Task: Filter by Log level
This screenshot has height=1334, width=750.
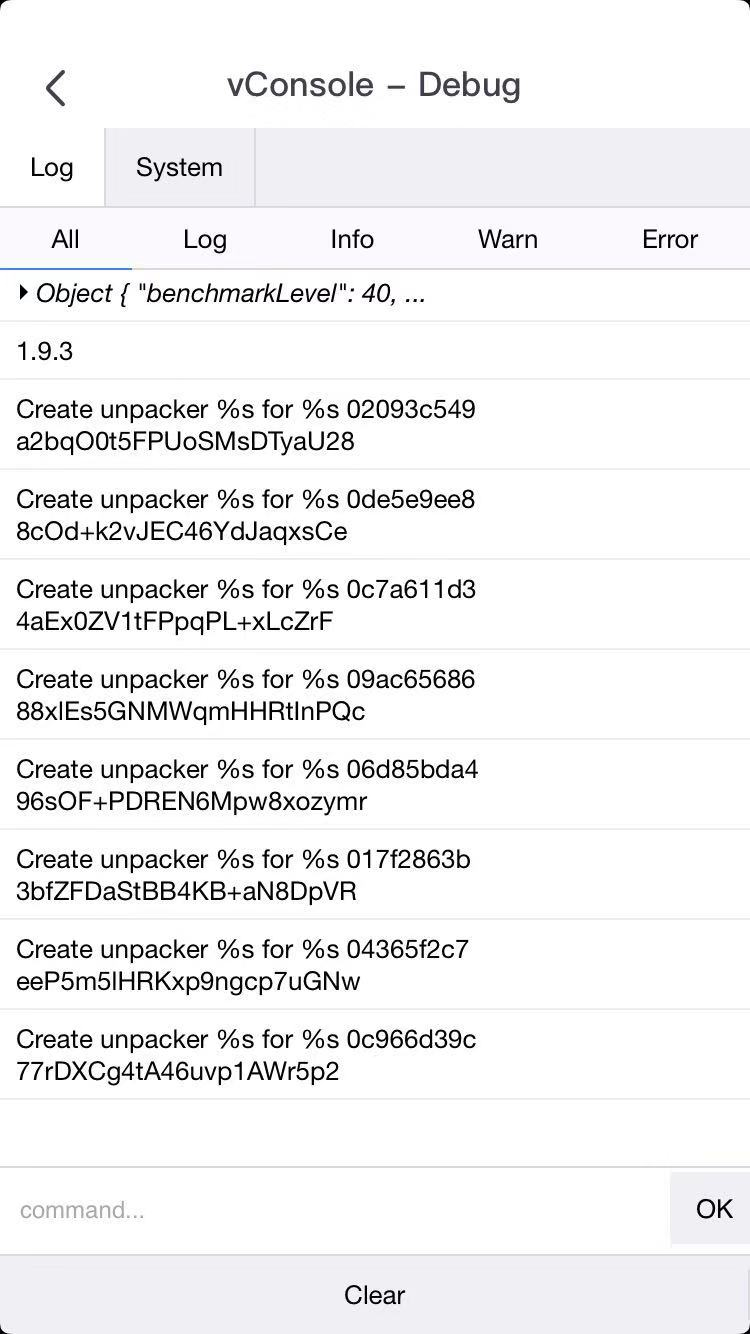Action: pyautogui.click(x=205, y=239)
